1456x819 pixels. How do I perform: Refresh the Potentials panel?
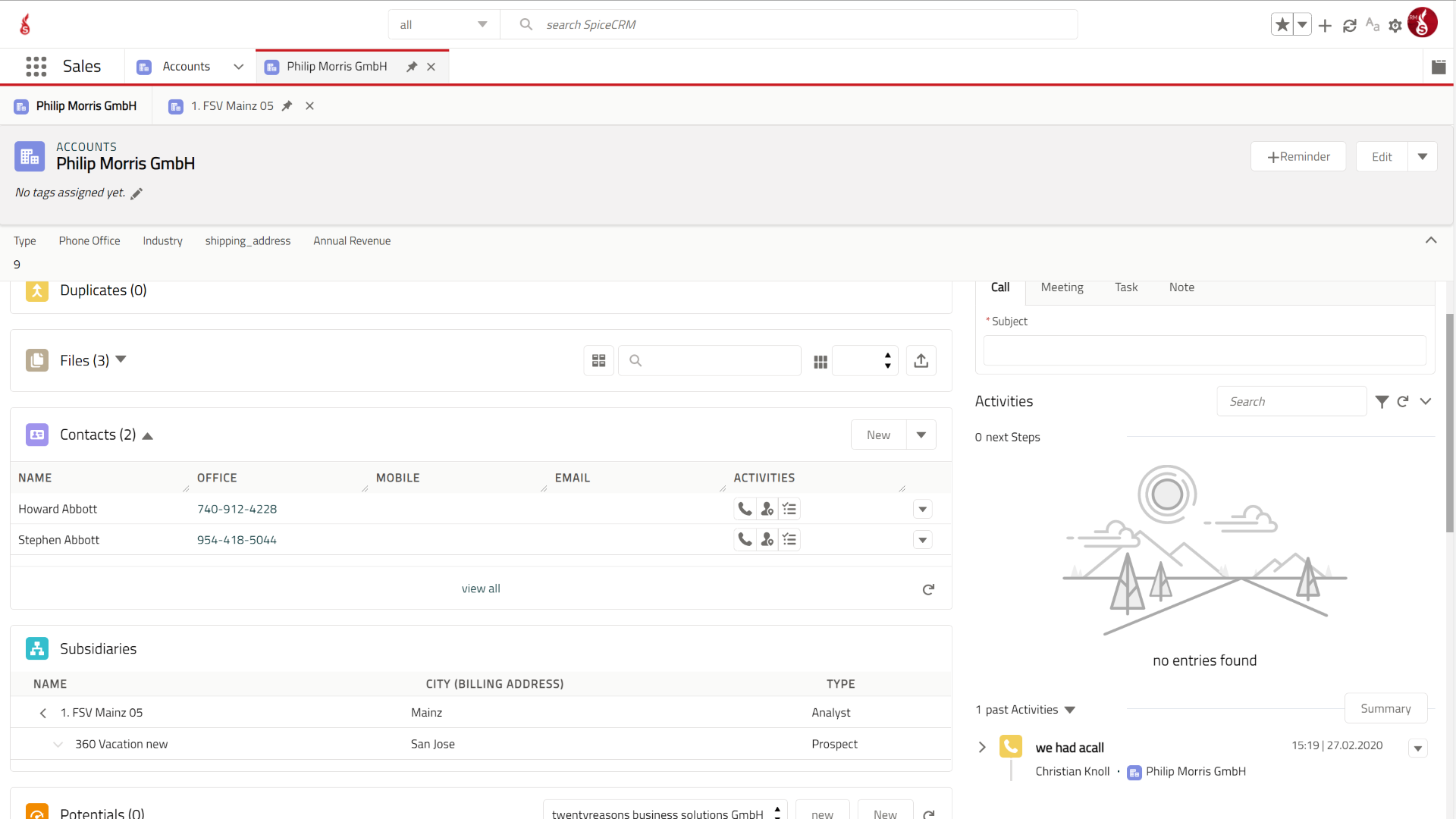point(928,814)
